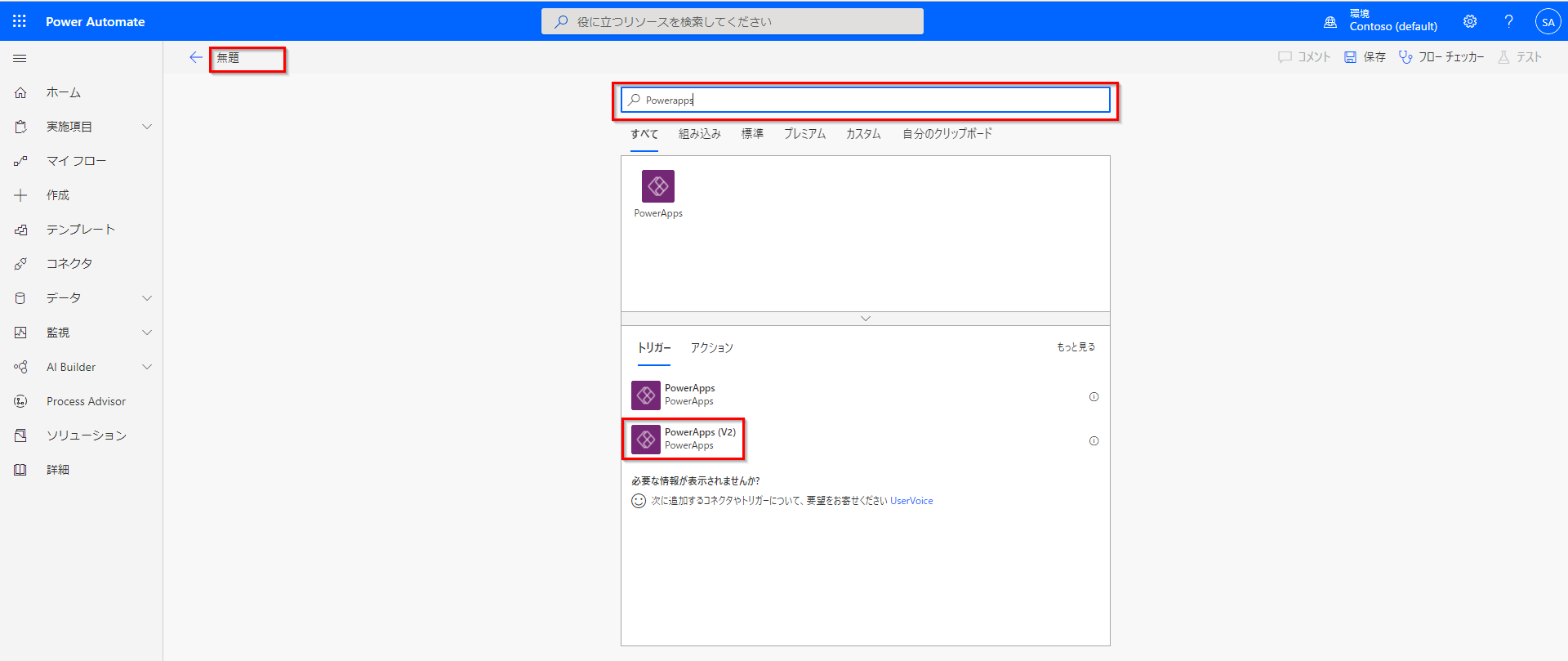
Task: Go back using the left arrow
Action: click(x=195, y=57)
